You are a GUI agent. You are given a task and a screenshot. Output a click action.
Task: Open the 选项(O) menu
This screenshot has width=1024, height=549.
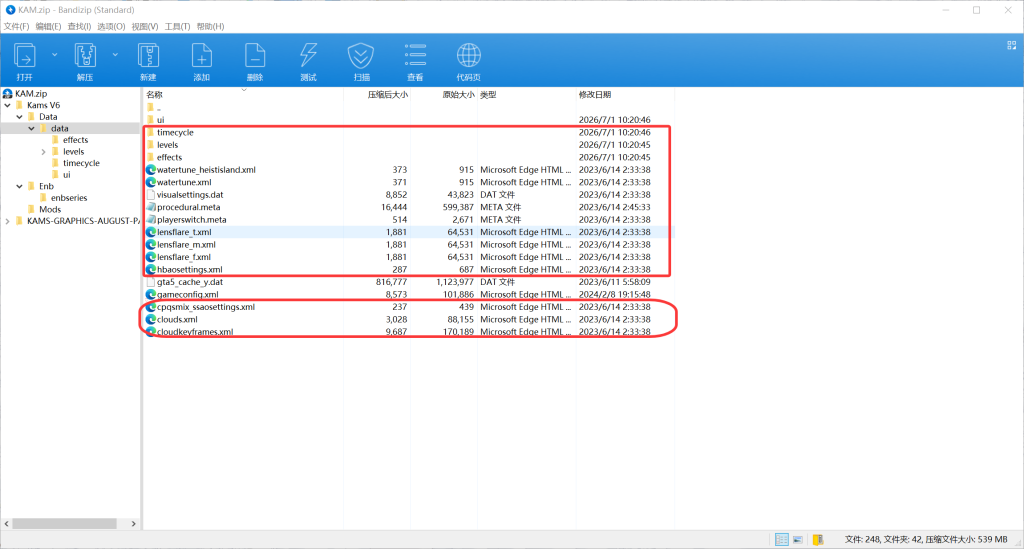[x=111, y=26]
